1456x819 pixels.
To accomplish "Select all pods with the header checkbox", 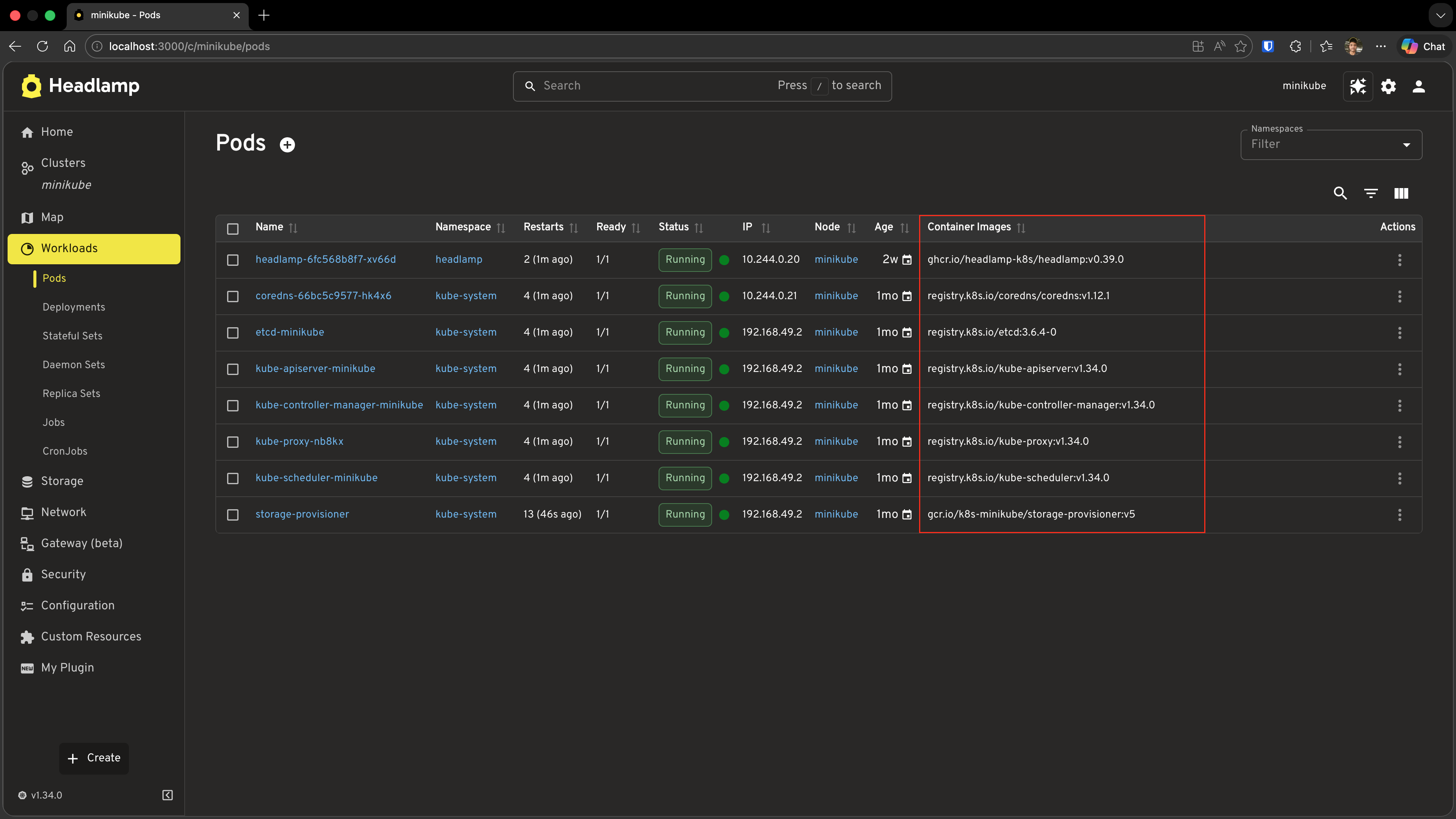I will pyautogui.click(x=233, y=228).
